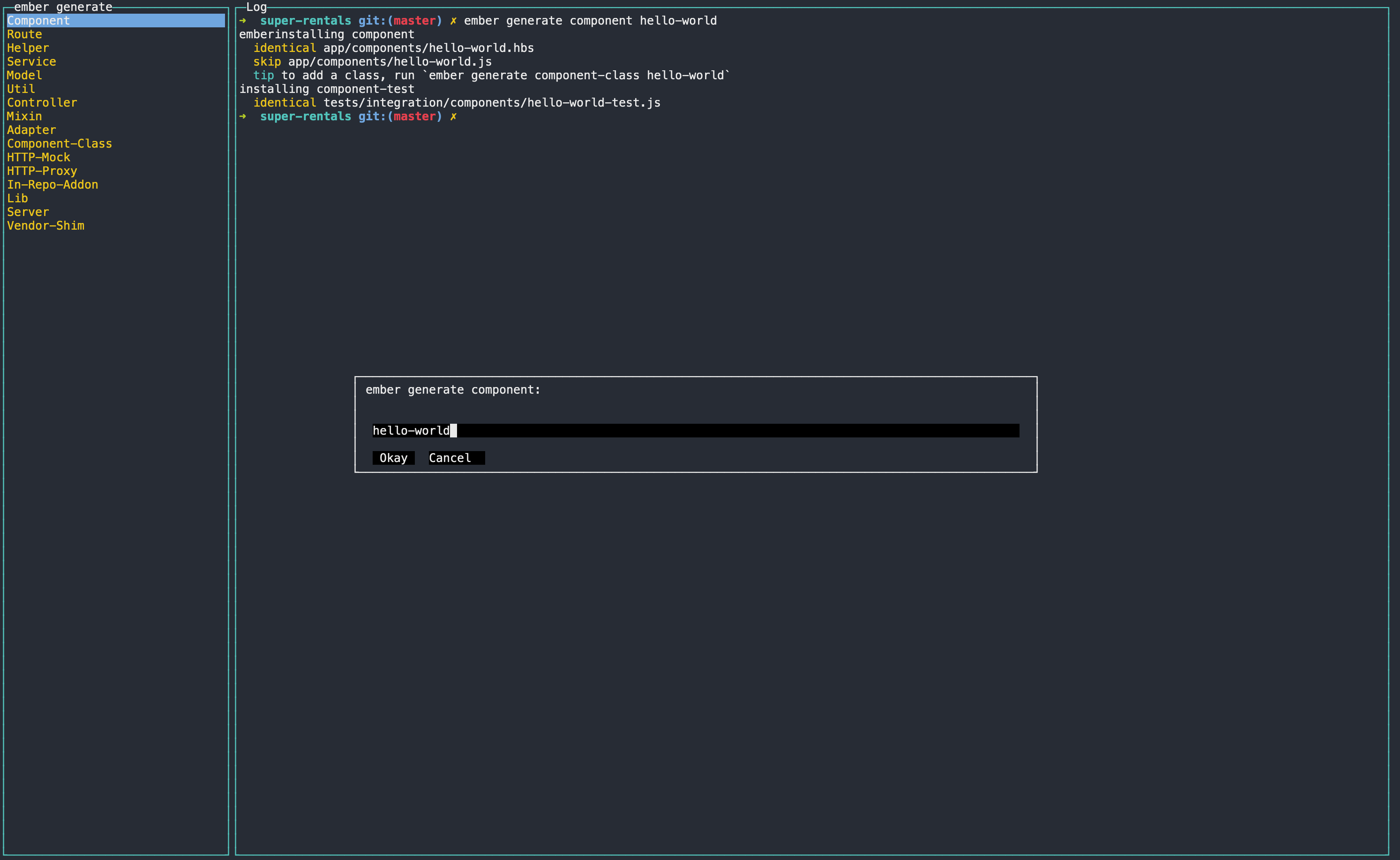Choose the HTTP-Mock entry
The width and height of the screenshot is (1400, 860).
click(x=38, y=157)
